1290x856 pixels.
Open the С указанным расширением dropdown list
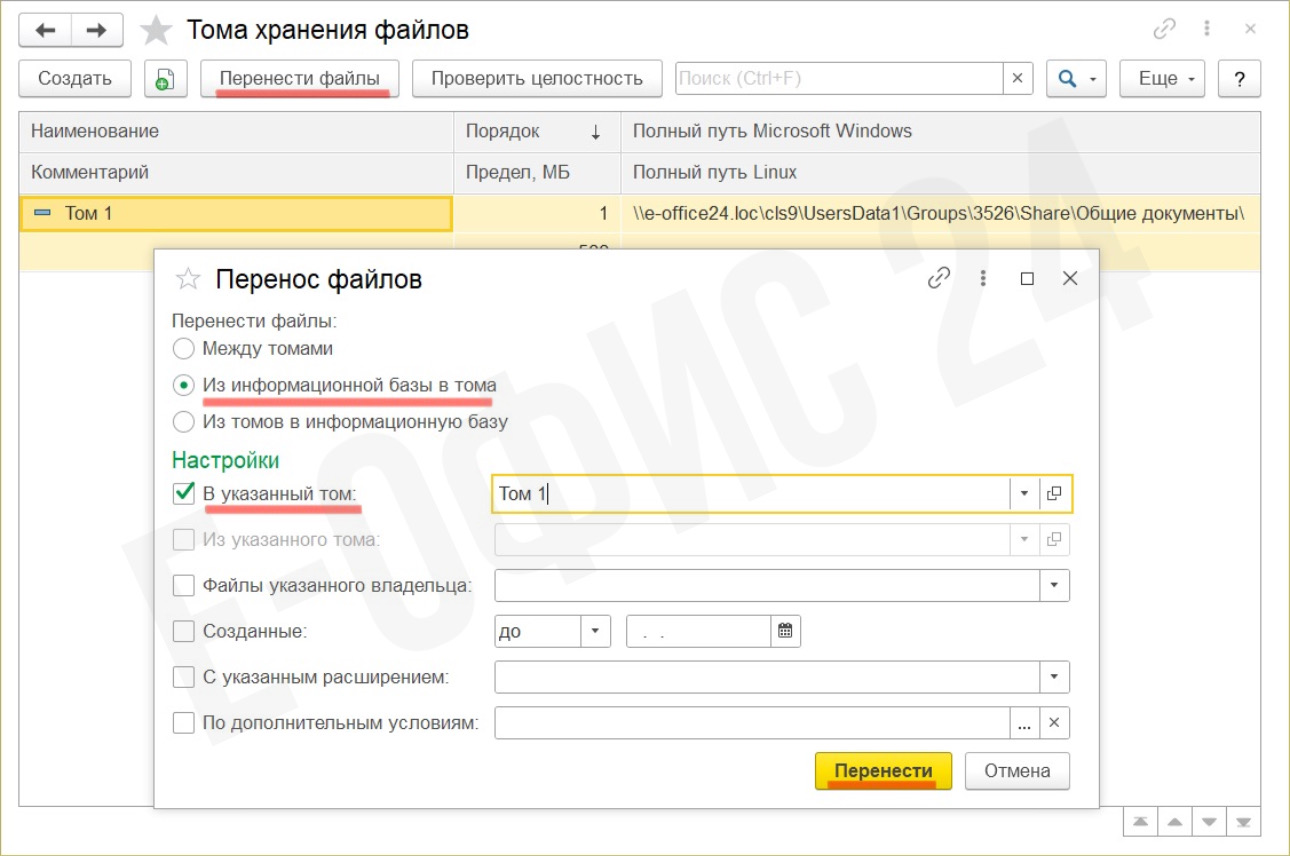point(1054,677)
